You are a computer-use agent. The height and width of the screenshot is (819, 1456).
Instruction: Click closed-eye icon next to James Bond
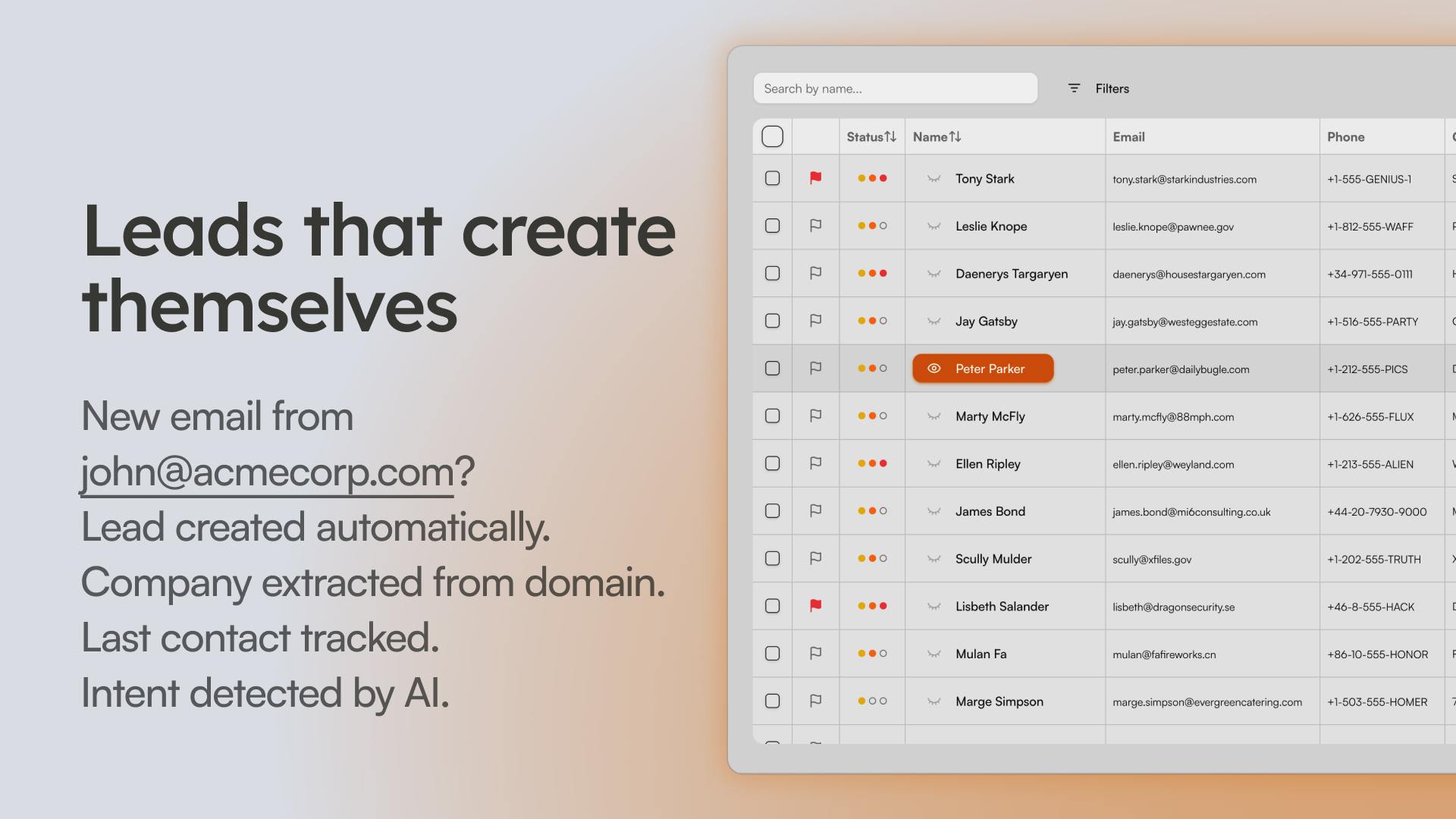[x=934, y=511]
